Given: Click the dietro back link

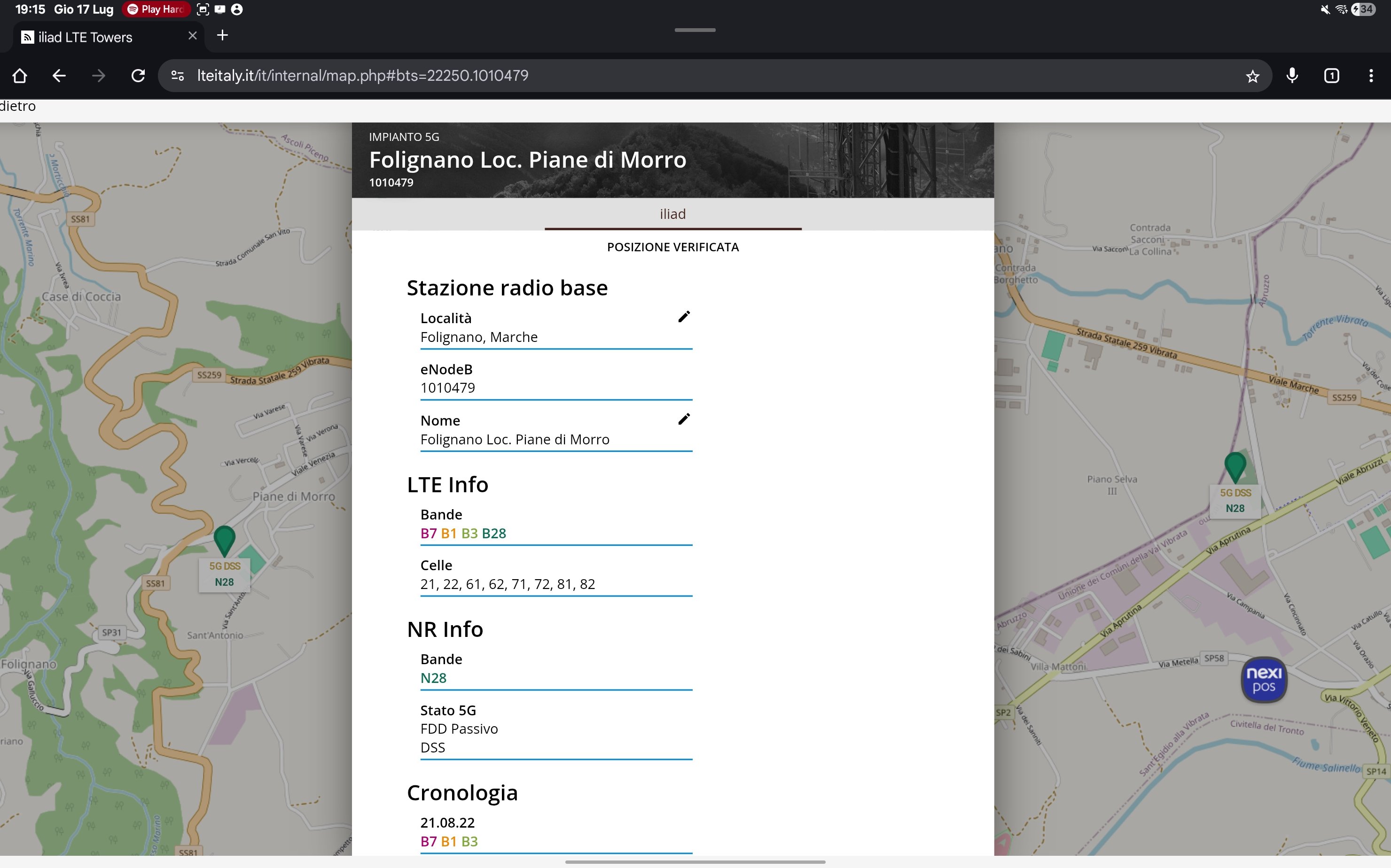Looking at the screenshot, I should (x=18, y=106).
